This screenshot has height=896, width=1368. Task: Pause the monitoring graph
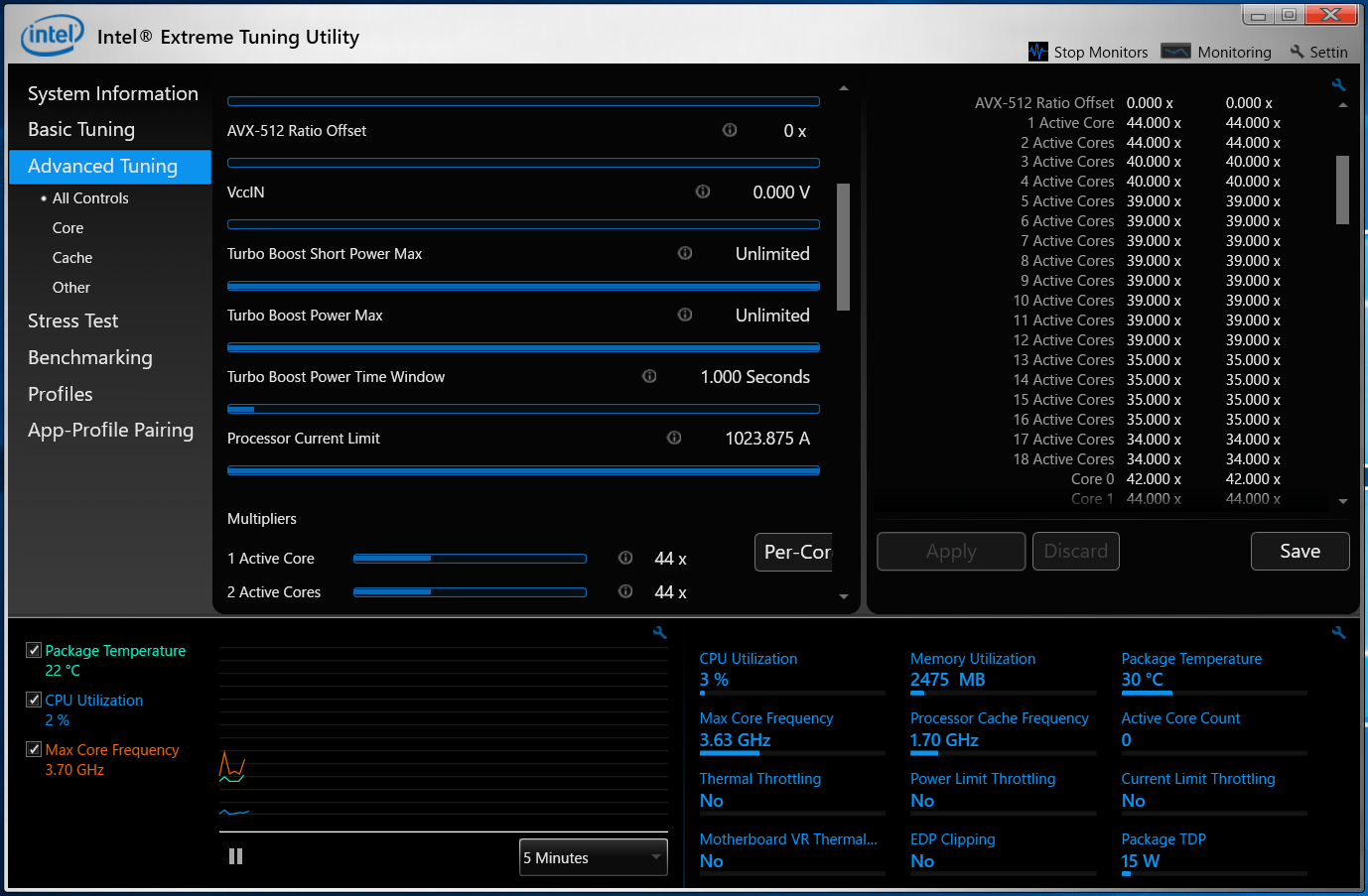[236, 856]
